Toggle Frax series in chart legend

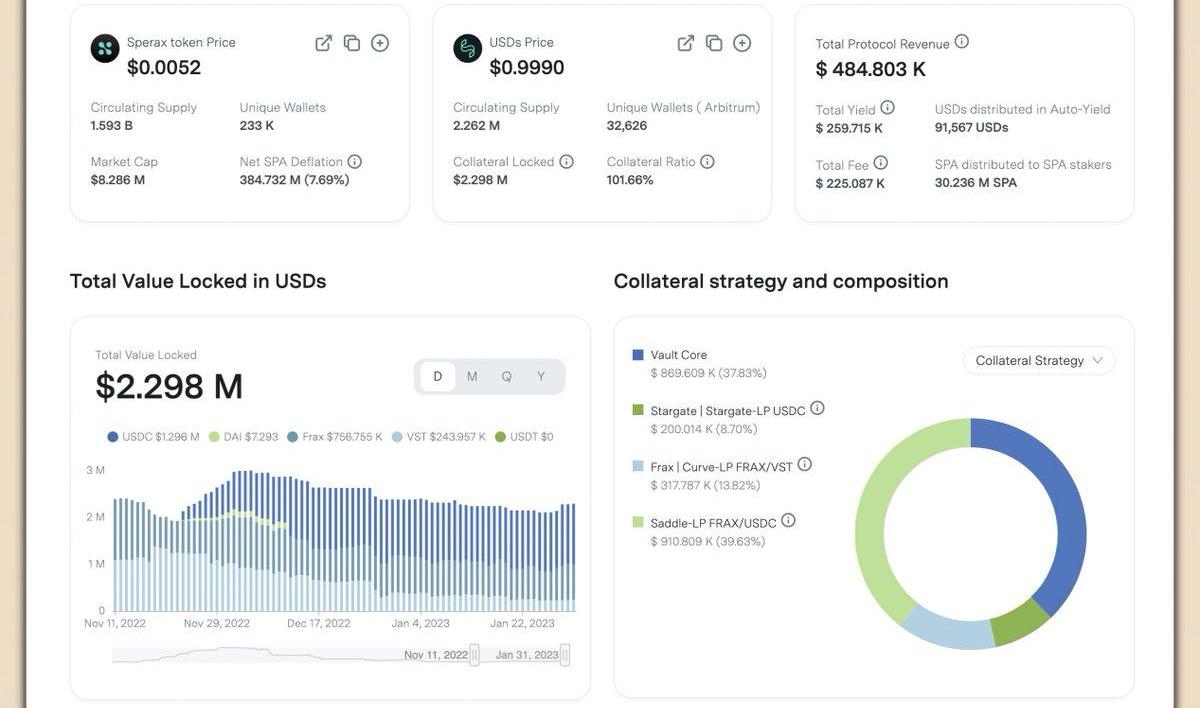coord(334,437)
